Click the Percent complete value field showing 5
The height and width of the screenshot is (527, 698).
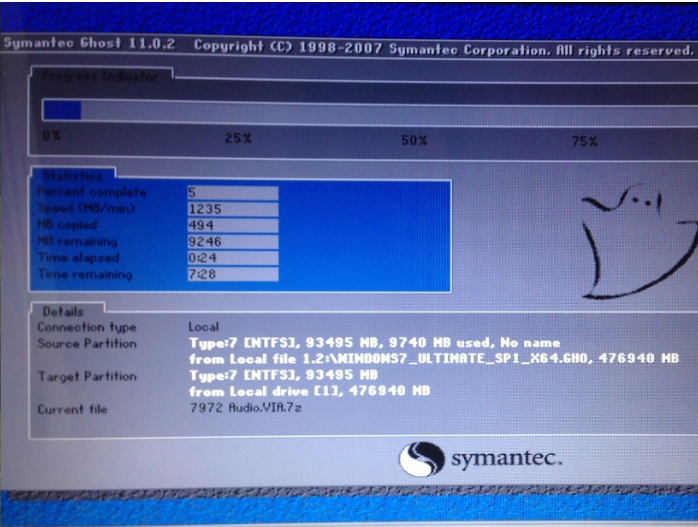pyautogui.click(x=233, y=193)
